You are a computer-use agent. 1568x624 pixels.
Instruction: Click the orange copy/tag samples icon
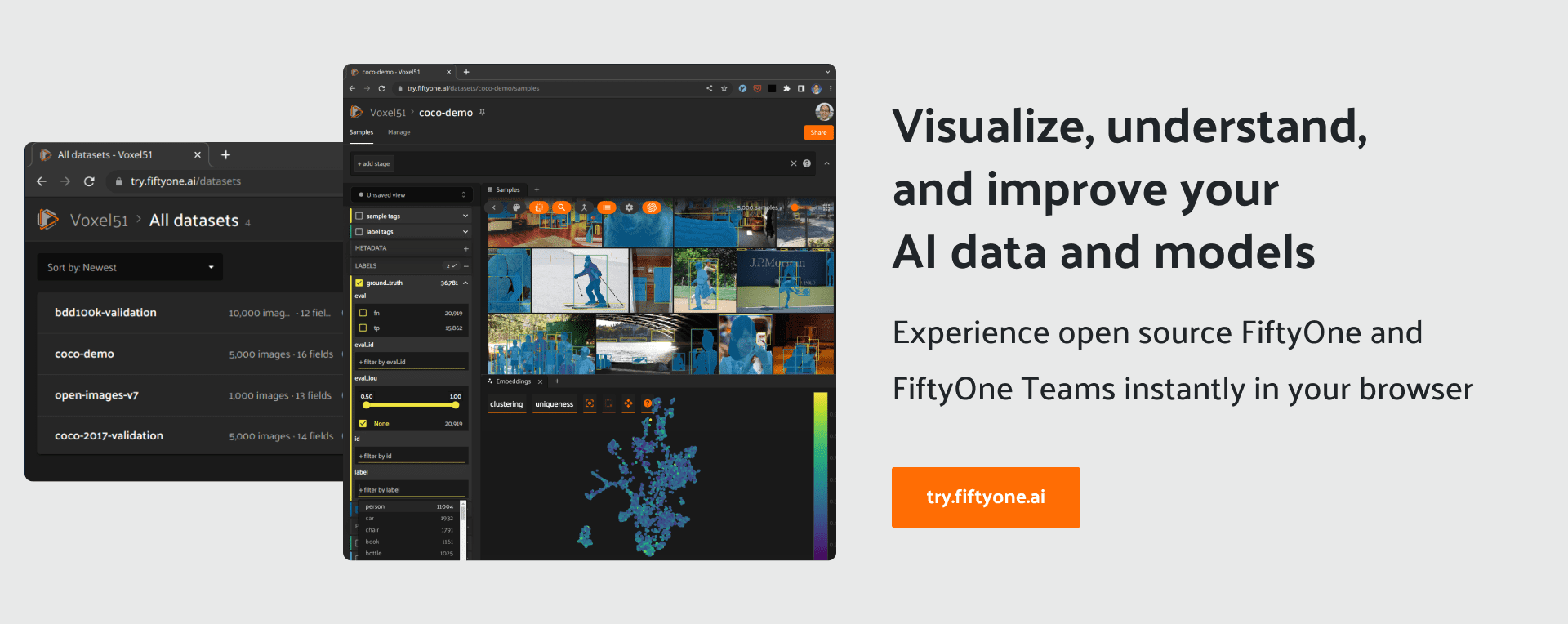pyautogui.click(x=539, y=207)
